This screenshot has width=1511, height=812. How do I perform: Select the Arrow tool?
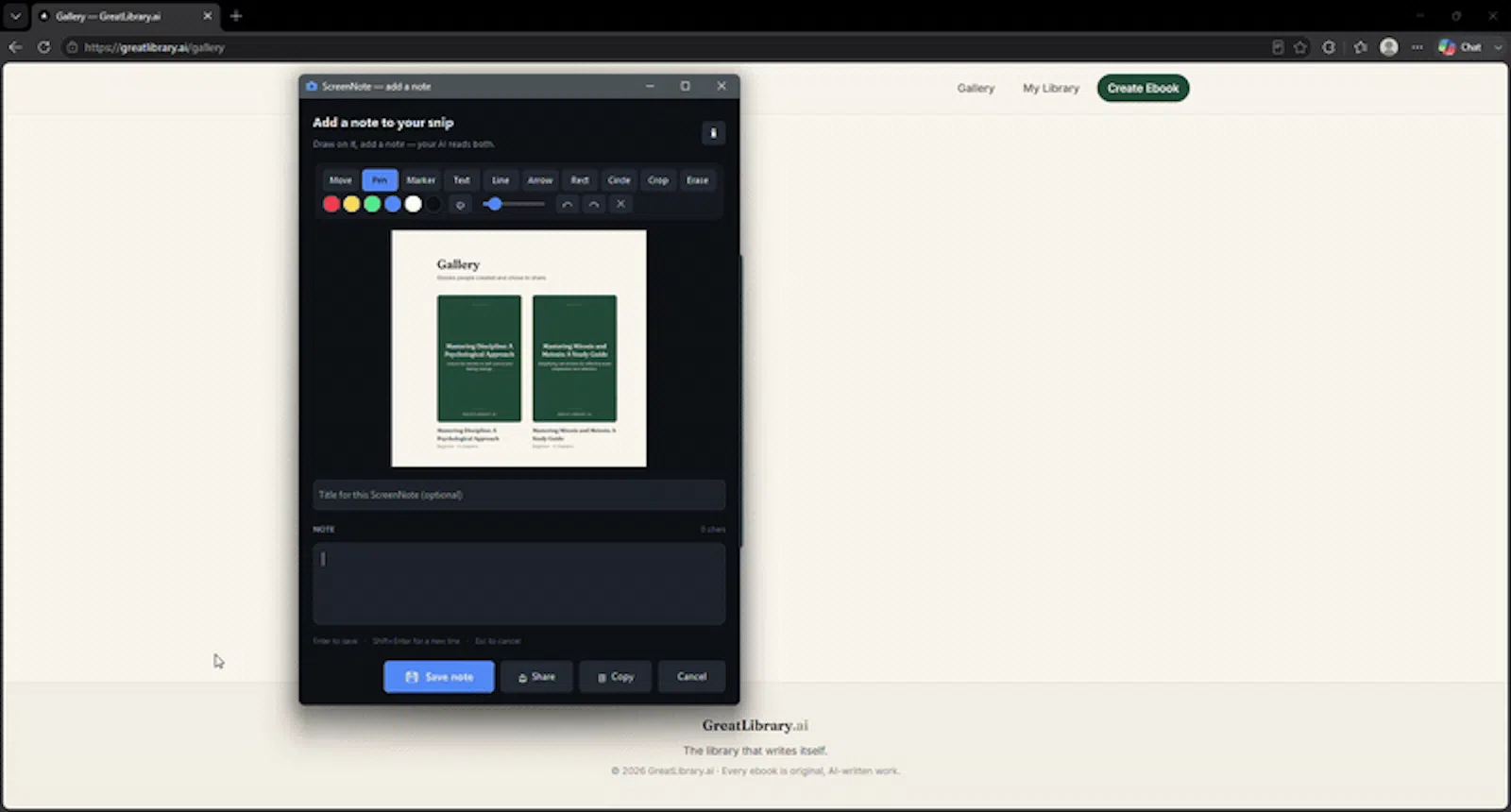[x=540, y=180]
